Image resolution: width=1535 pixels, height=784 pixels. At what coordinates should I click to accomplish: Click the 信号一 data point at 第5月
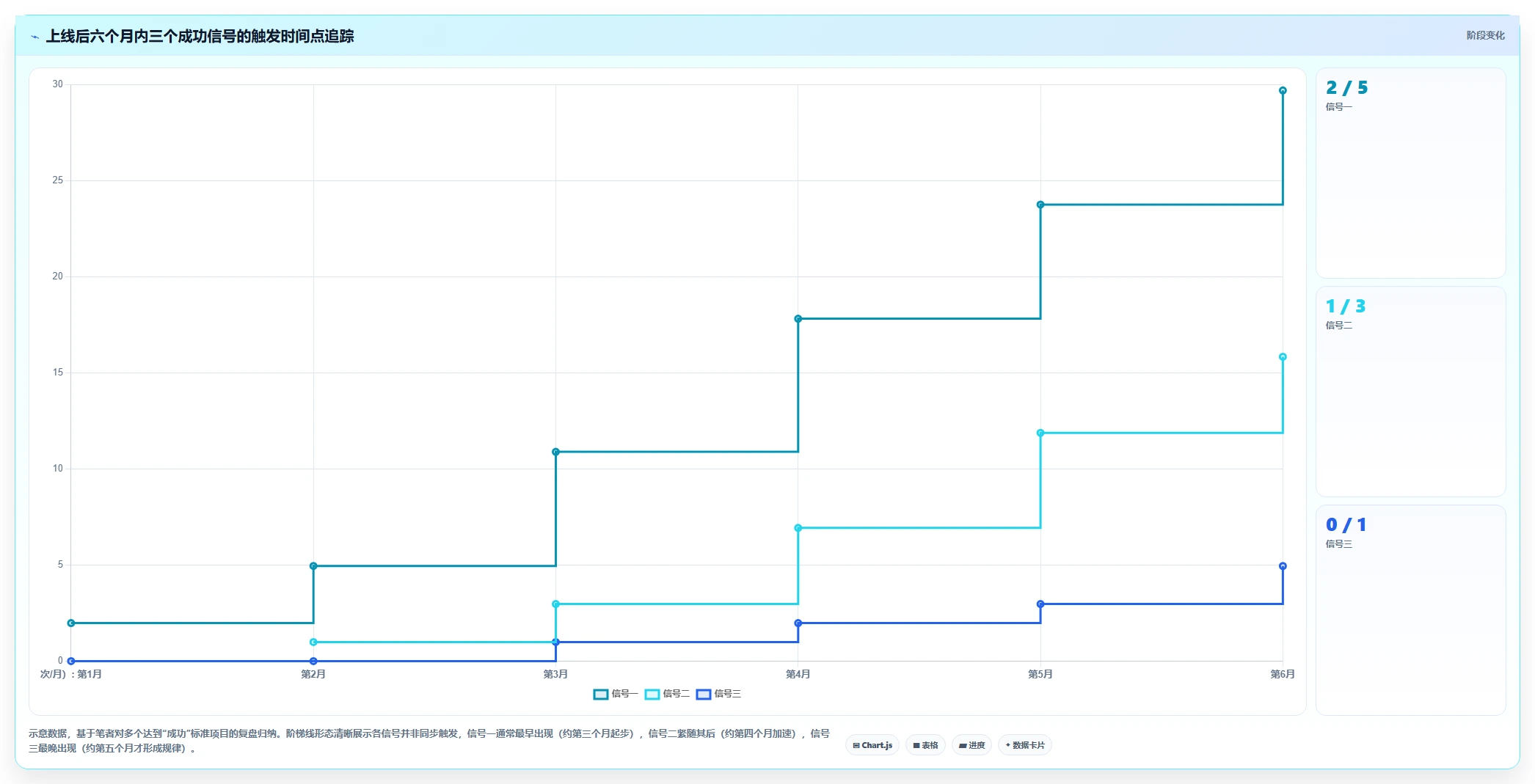[x=1040, y=205]
